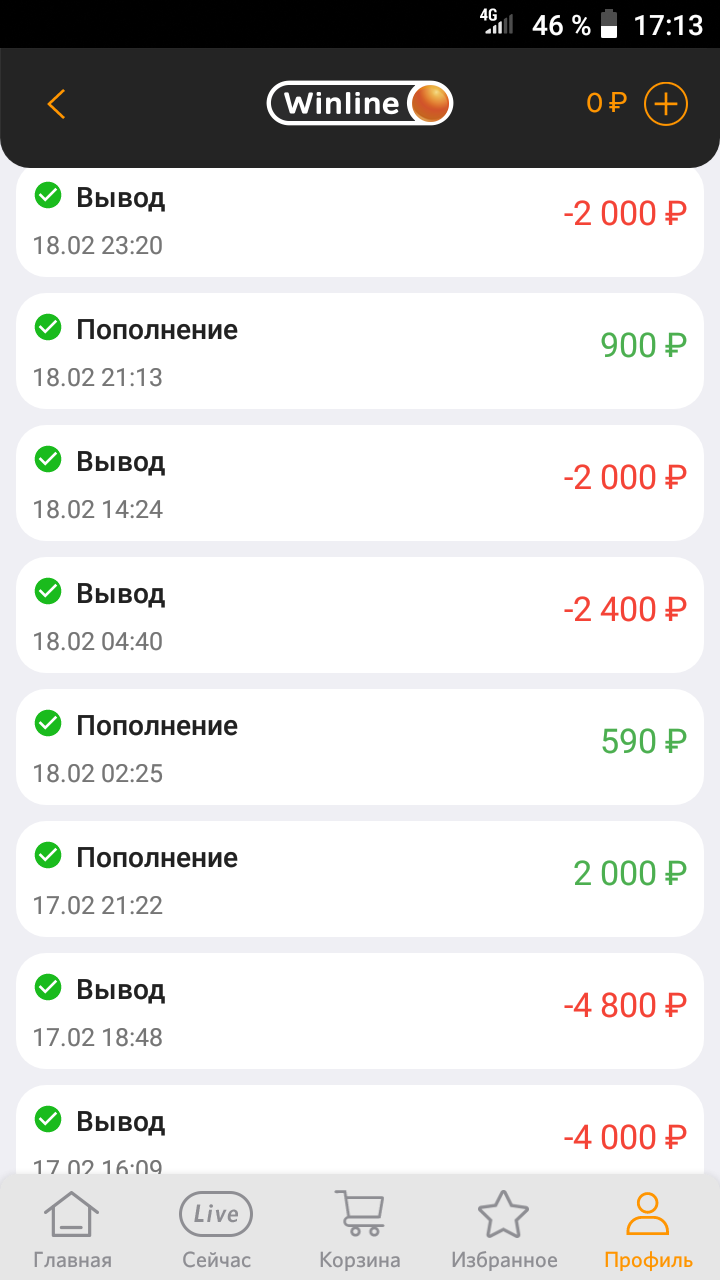Open the 590 ₽ Пополнение transaction
The image size is (720, 1280).
click(x=360, y=747)
